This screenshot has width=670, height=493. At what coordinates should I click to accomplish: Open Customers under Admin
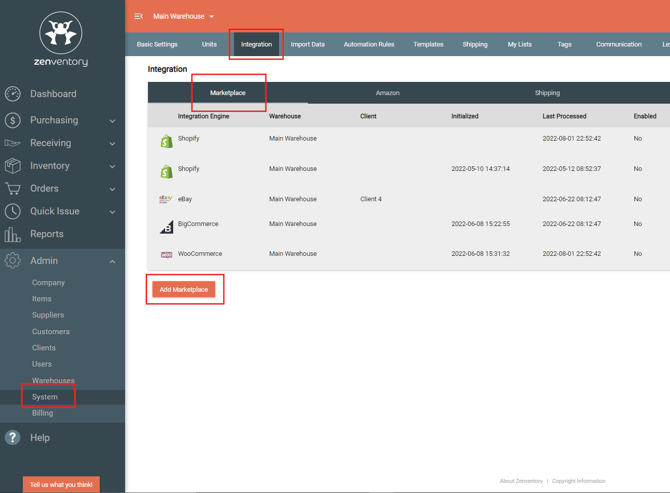click(x=50, y=332)
